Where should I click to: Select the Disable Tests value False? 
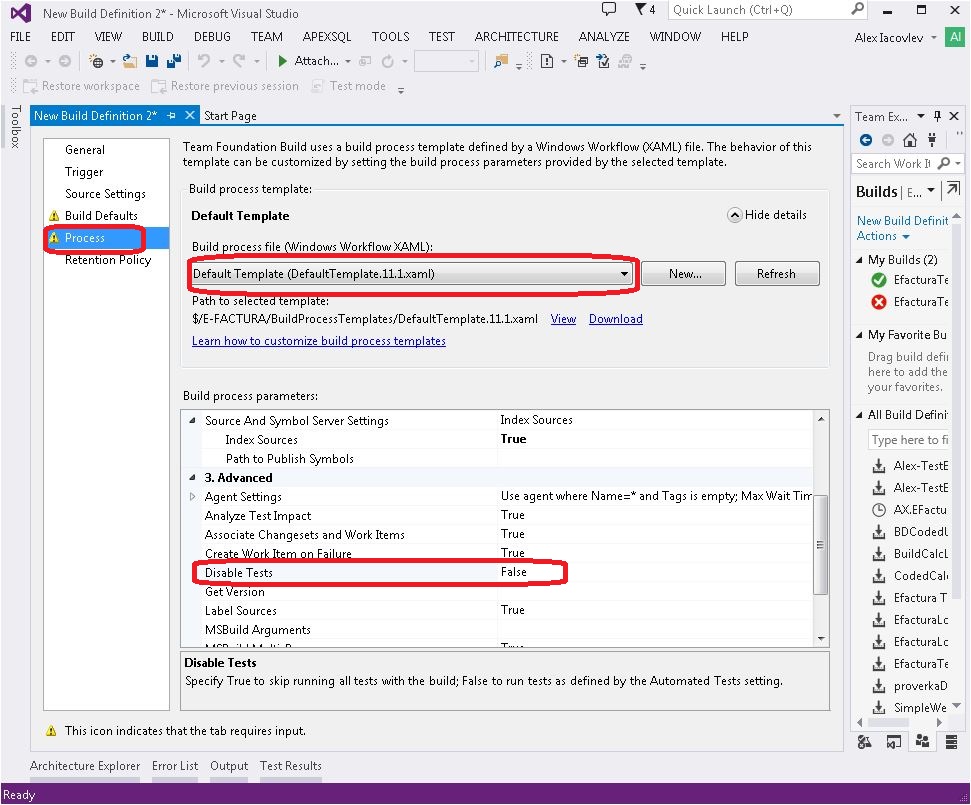tap(513, 572)
